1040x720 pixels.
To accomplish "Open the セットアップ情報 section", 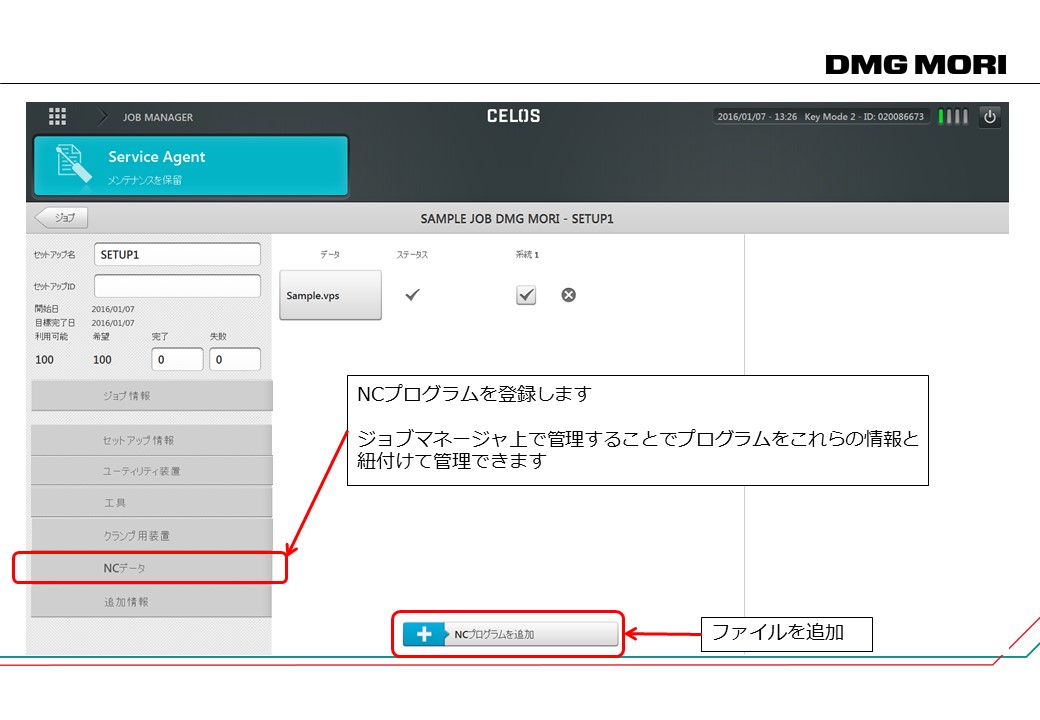I will (152, 440).
